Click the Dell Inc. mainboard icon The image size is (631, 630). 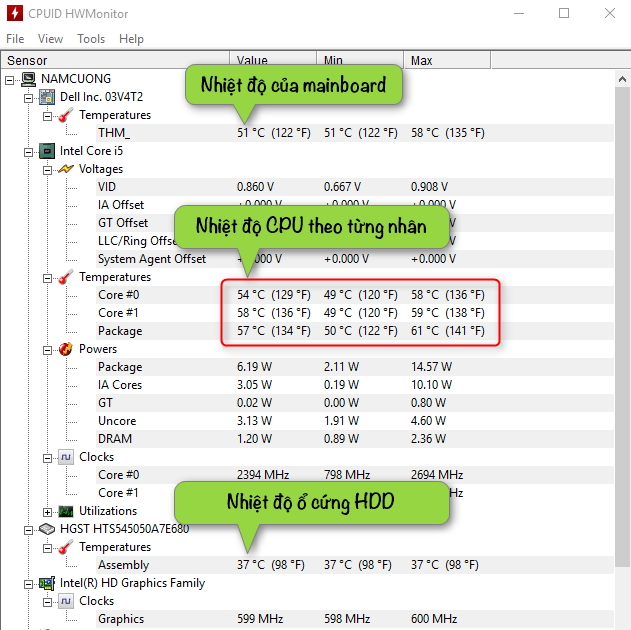pos(47,97)
